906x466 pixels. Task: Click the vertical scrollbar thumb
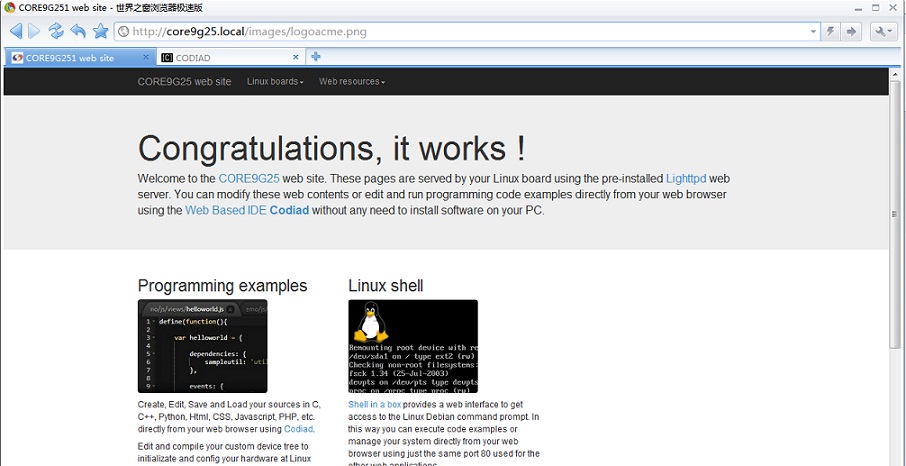(896, 214)
